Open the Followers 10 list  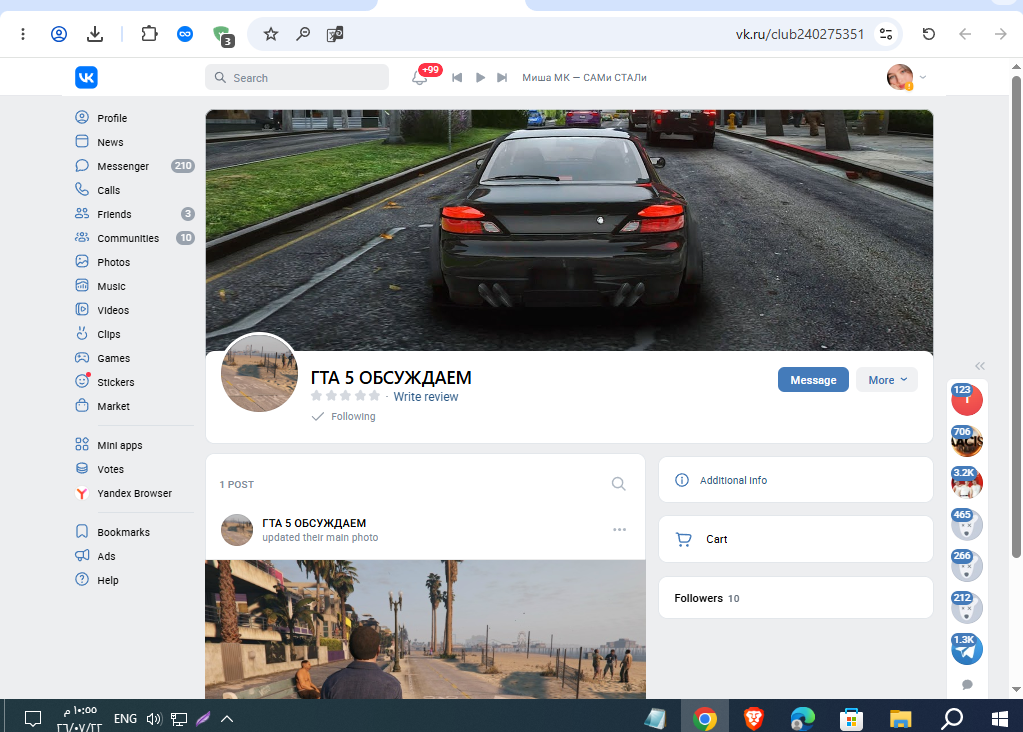pyautogui.click(x=795, y=598)
